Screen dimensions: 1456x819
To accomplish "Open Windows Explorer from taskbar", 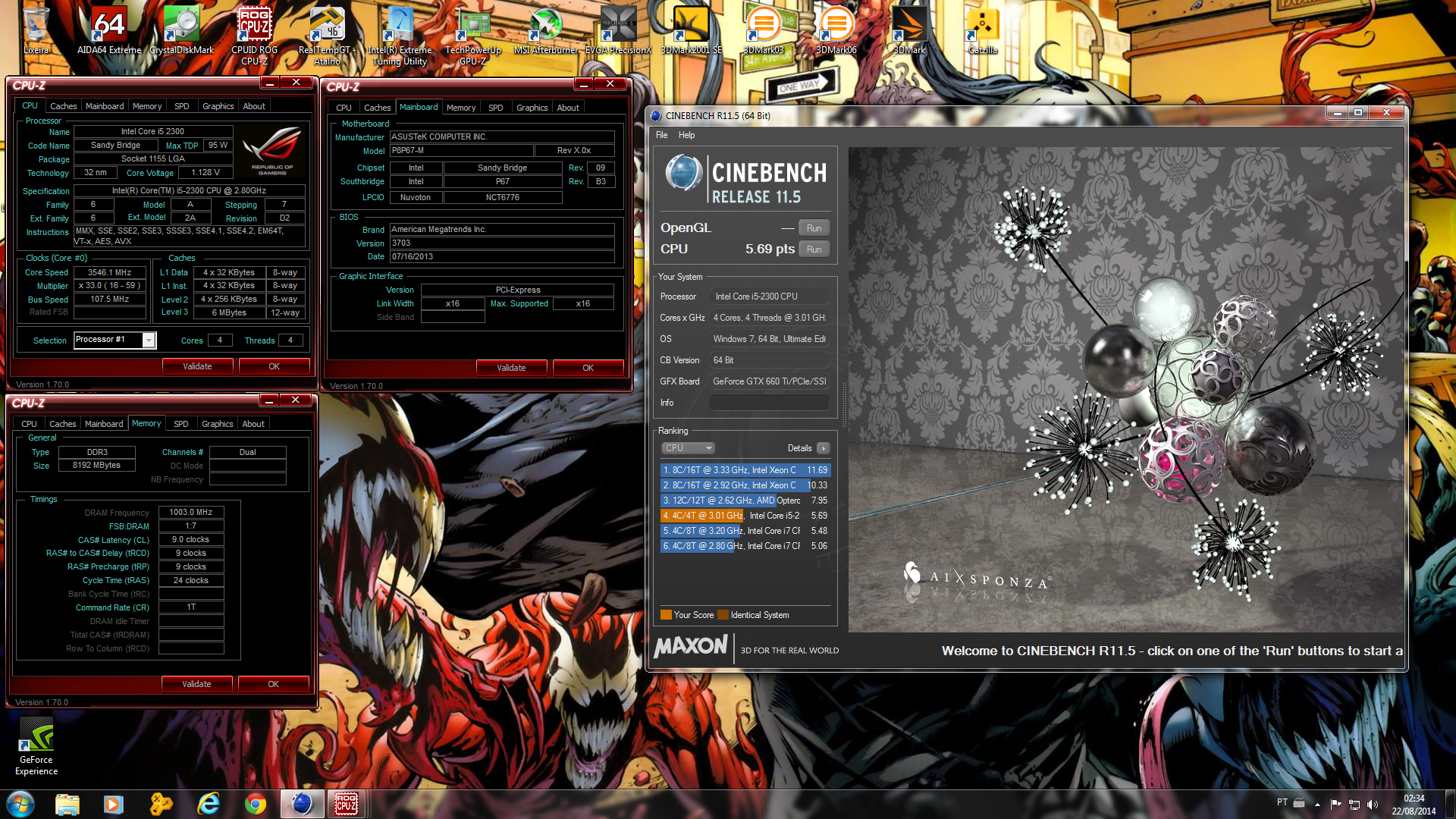I will (67, 804).
